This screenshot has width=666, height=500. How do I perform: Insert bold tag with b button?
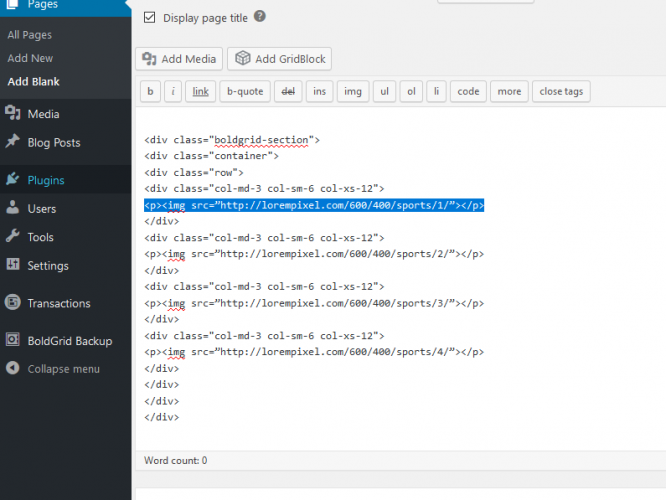pyautogui.click(x=150, y=92)
